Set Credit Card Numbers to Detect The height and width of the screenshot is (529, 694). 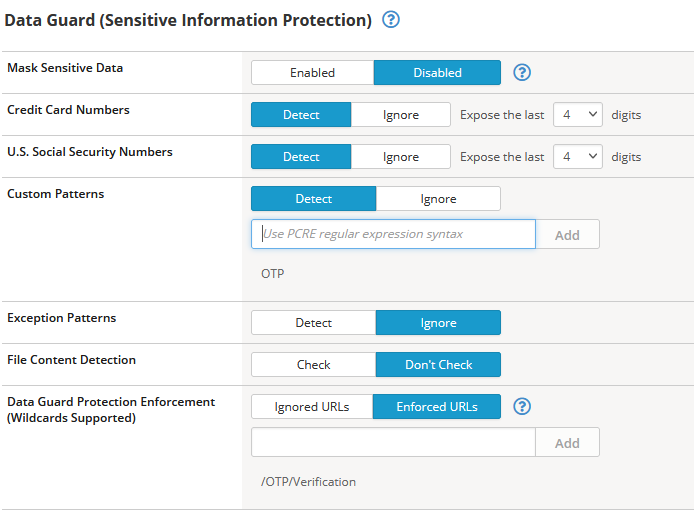click(x=301, y=114)
